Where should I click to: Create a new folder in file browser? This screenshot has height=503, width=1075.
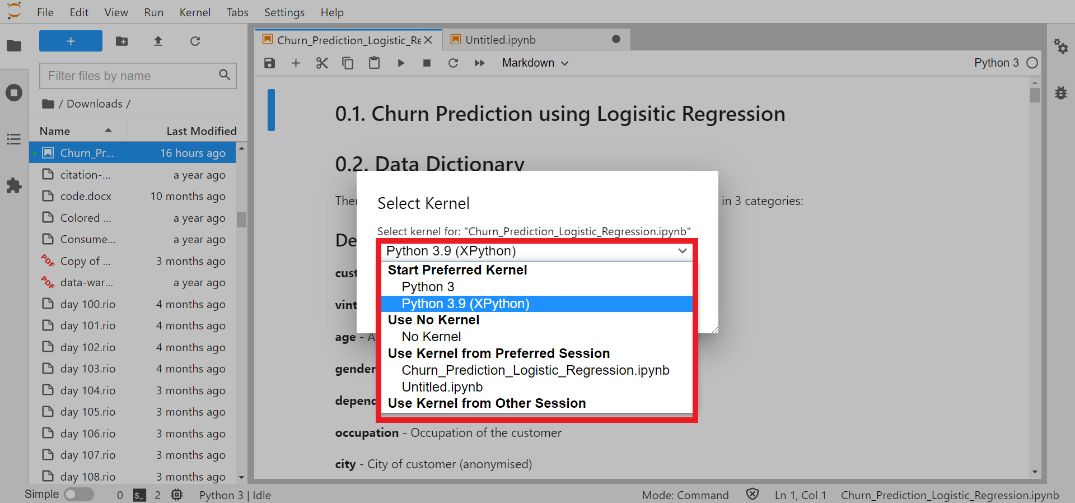click(x=121, y=41)
